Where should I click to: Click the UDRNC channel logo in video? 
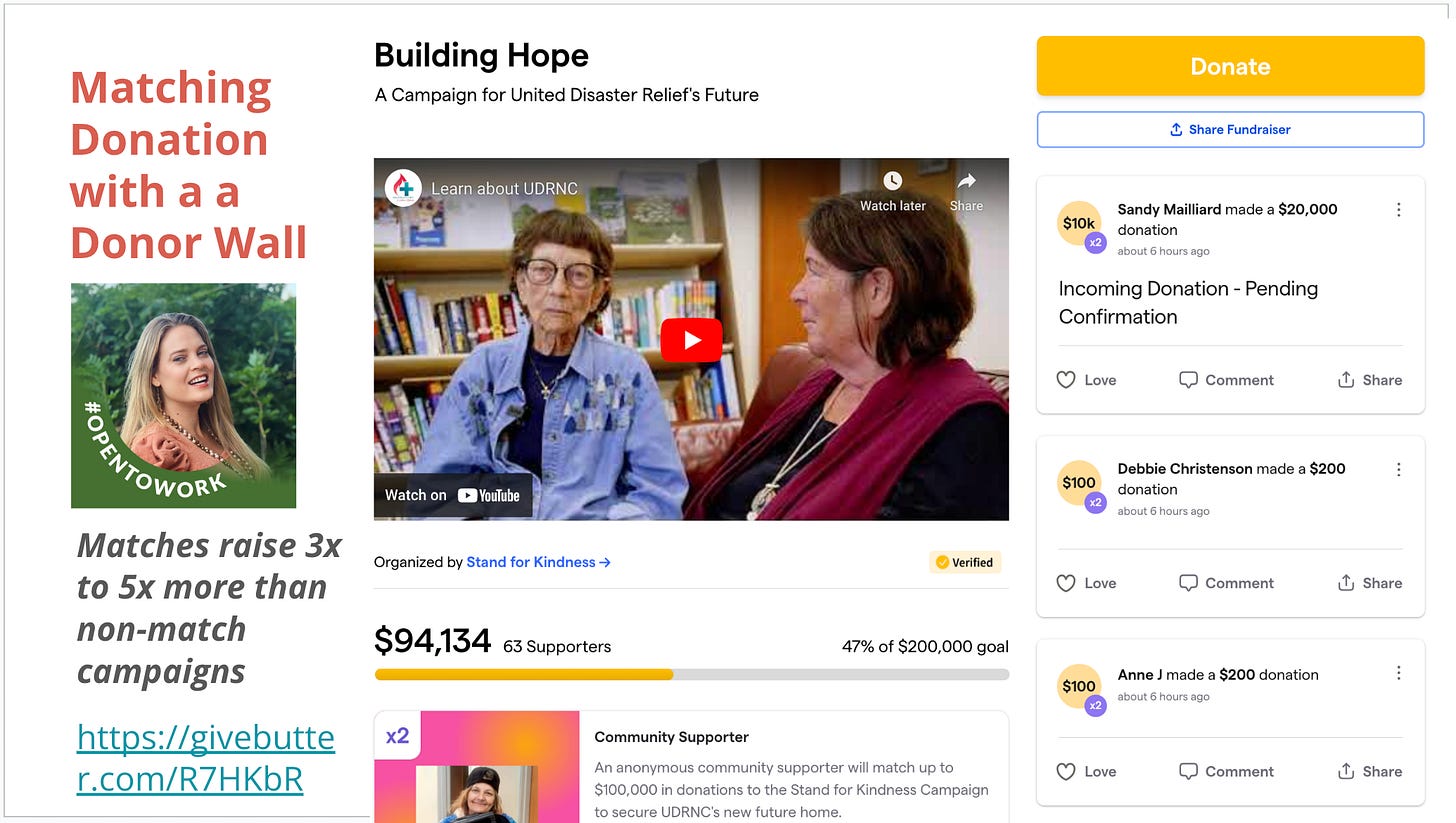tap(403, 188)
